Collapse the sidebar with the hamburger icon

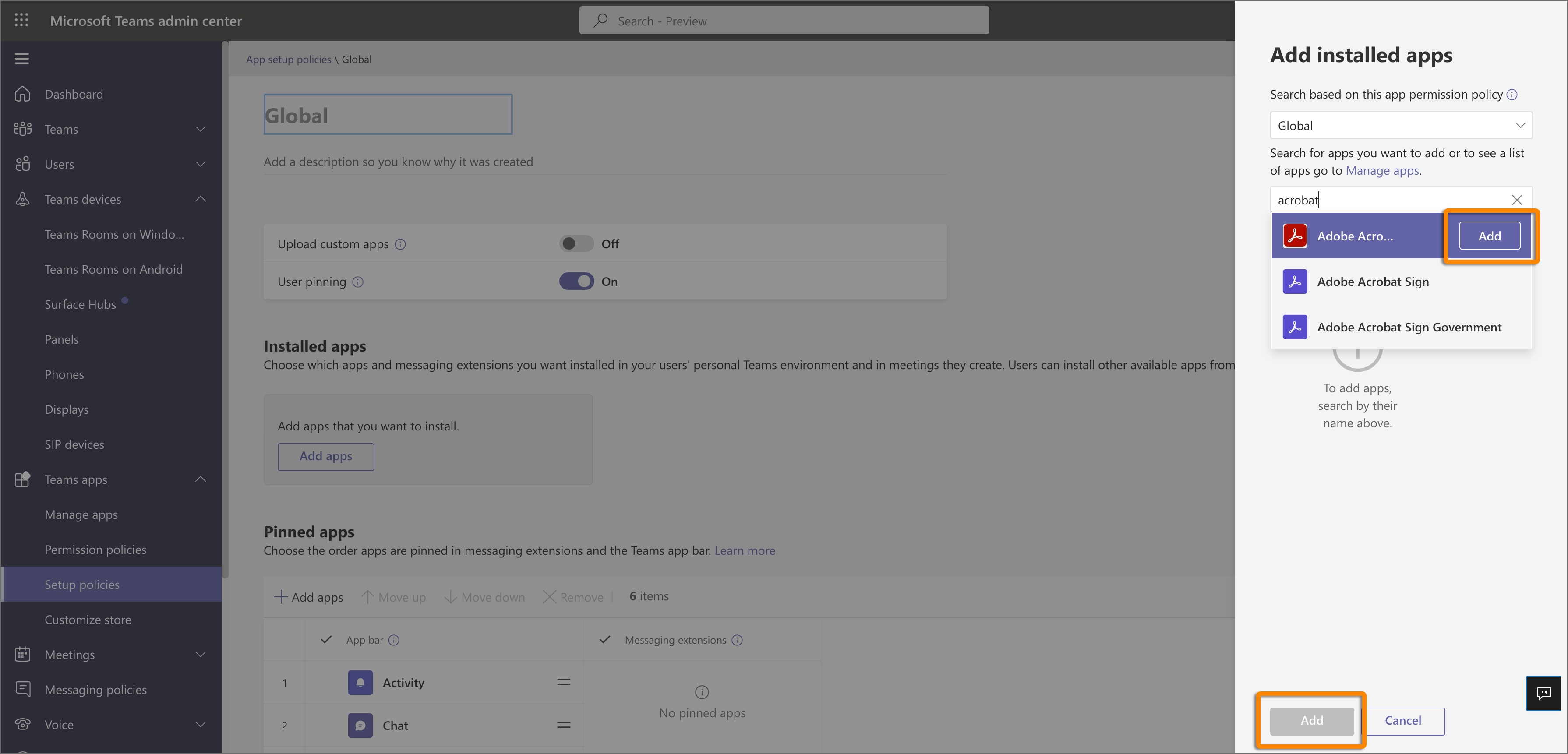point(21,58)
